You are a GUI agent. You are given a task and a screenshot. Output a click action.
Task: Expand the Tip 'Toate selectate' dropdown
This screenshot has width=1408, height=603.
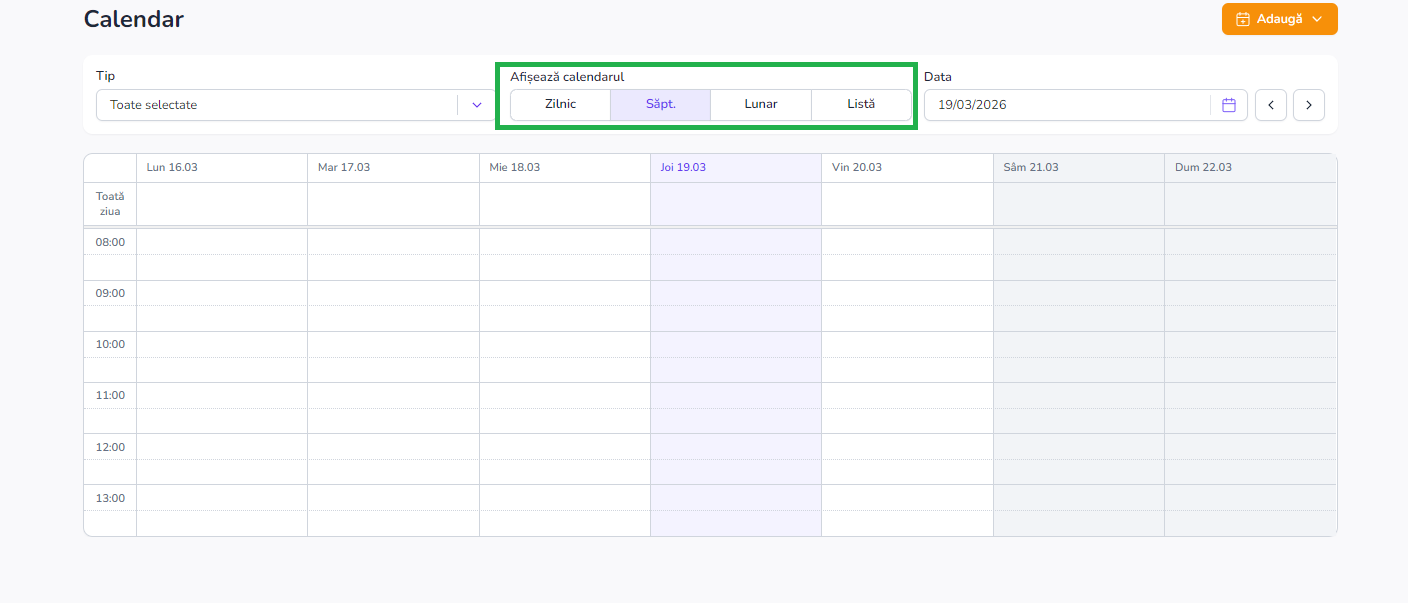(x=477, y=105)
